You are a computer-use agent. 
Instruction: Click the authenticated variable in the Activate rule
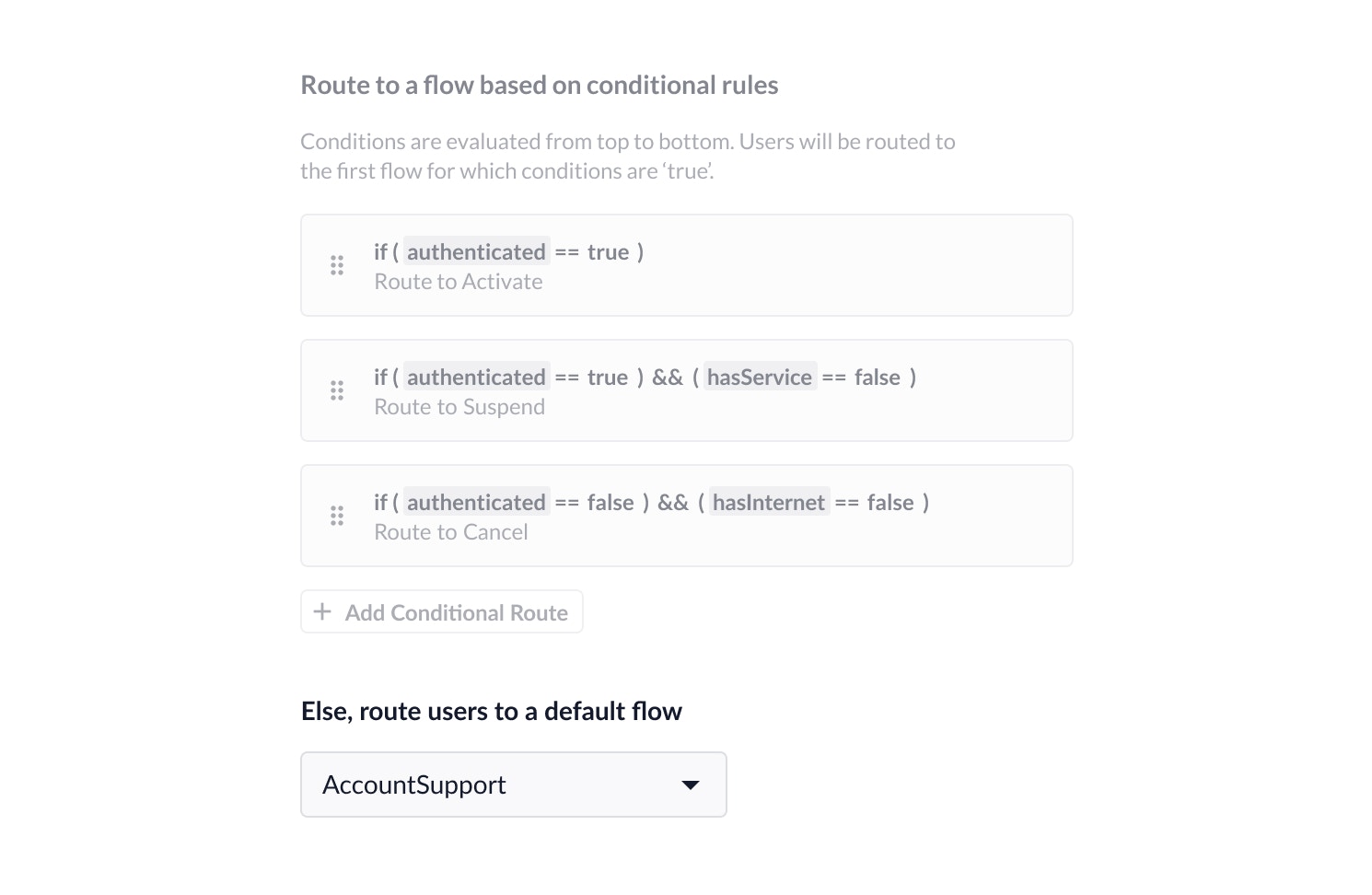pos(476,252)
